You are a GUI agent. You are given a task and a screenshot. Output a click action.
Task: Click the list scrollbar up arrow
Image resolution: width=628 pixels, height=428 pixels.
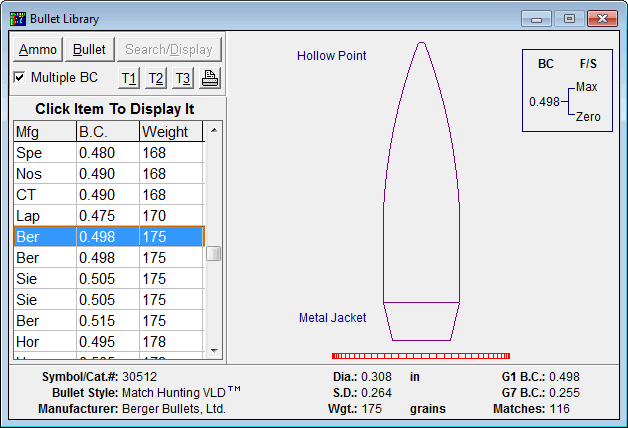coord(214,130)
